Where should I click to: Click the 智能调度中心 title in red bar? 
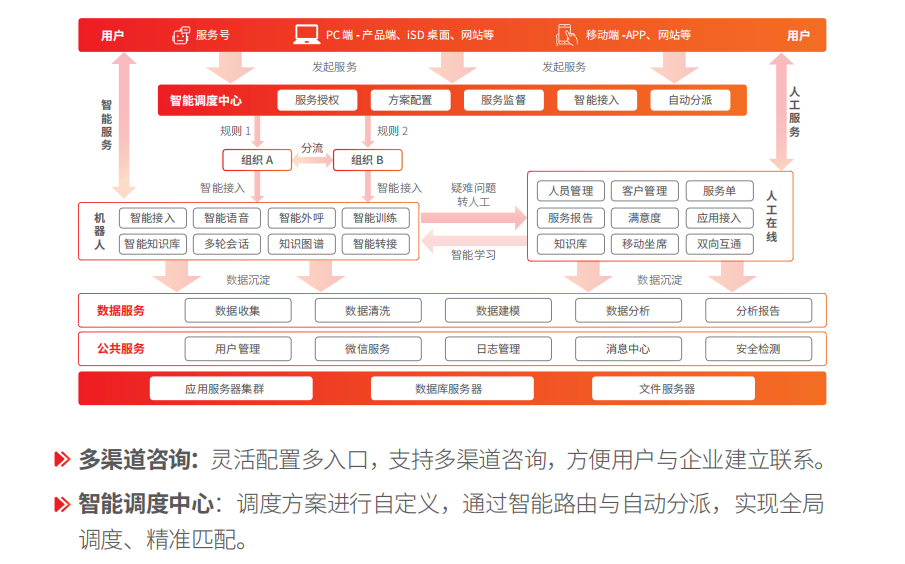click(x=205, y=100)
